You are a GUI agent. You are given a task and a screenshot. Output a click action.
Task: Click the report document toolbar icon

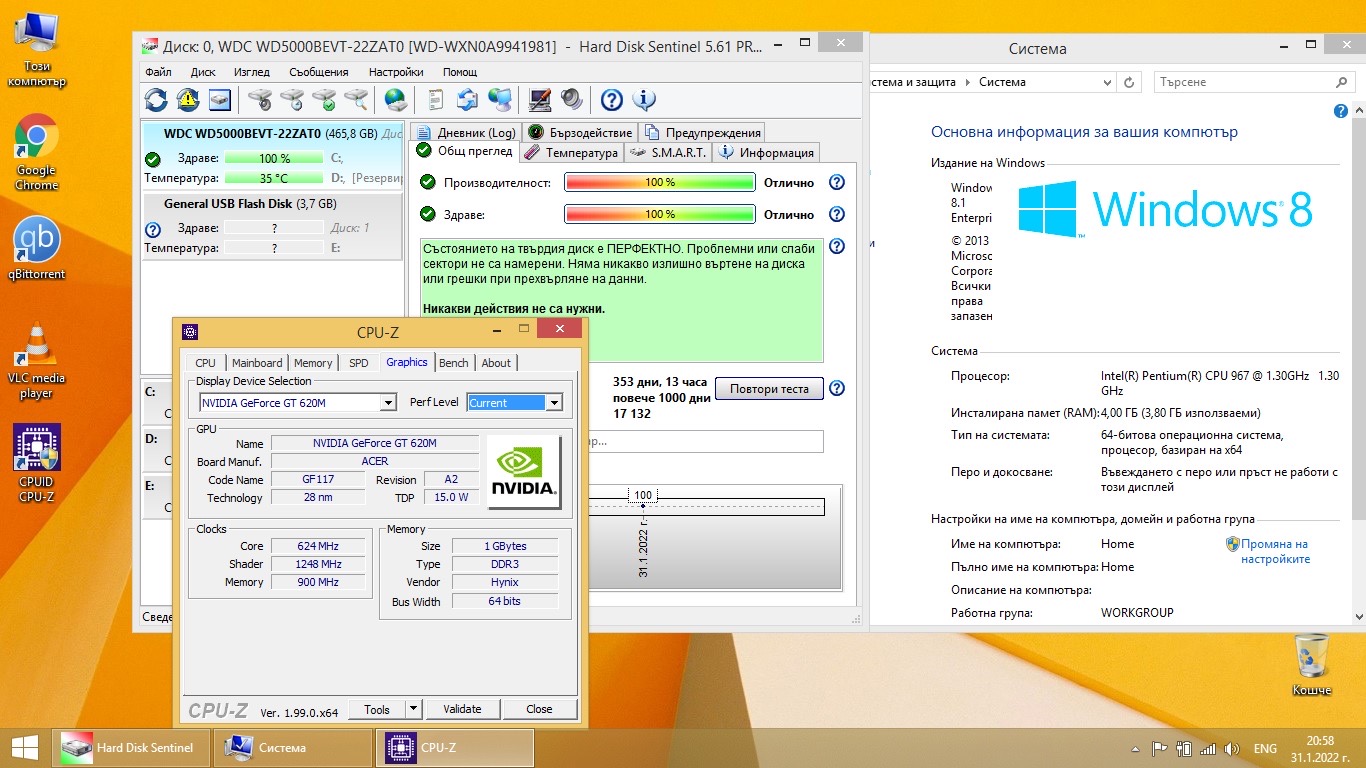(x=435, y=99)
